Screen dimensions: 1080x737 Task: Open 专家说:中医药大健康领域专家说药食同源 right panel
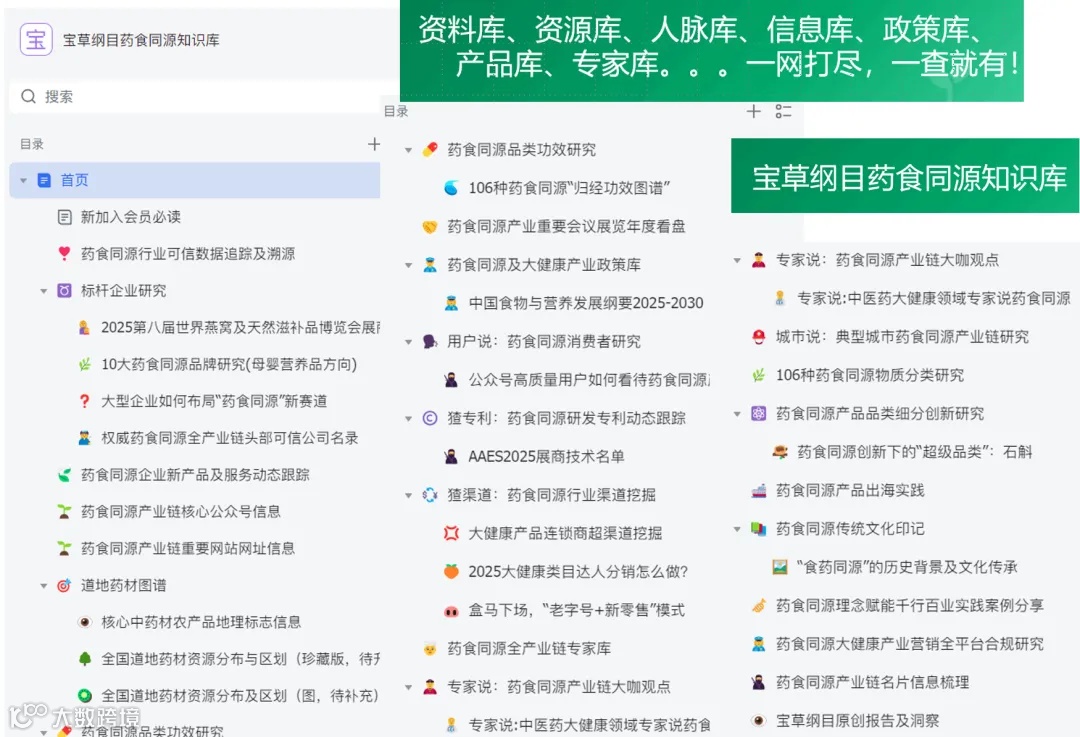pyautogui.click(x=933, y=298)
